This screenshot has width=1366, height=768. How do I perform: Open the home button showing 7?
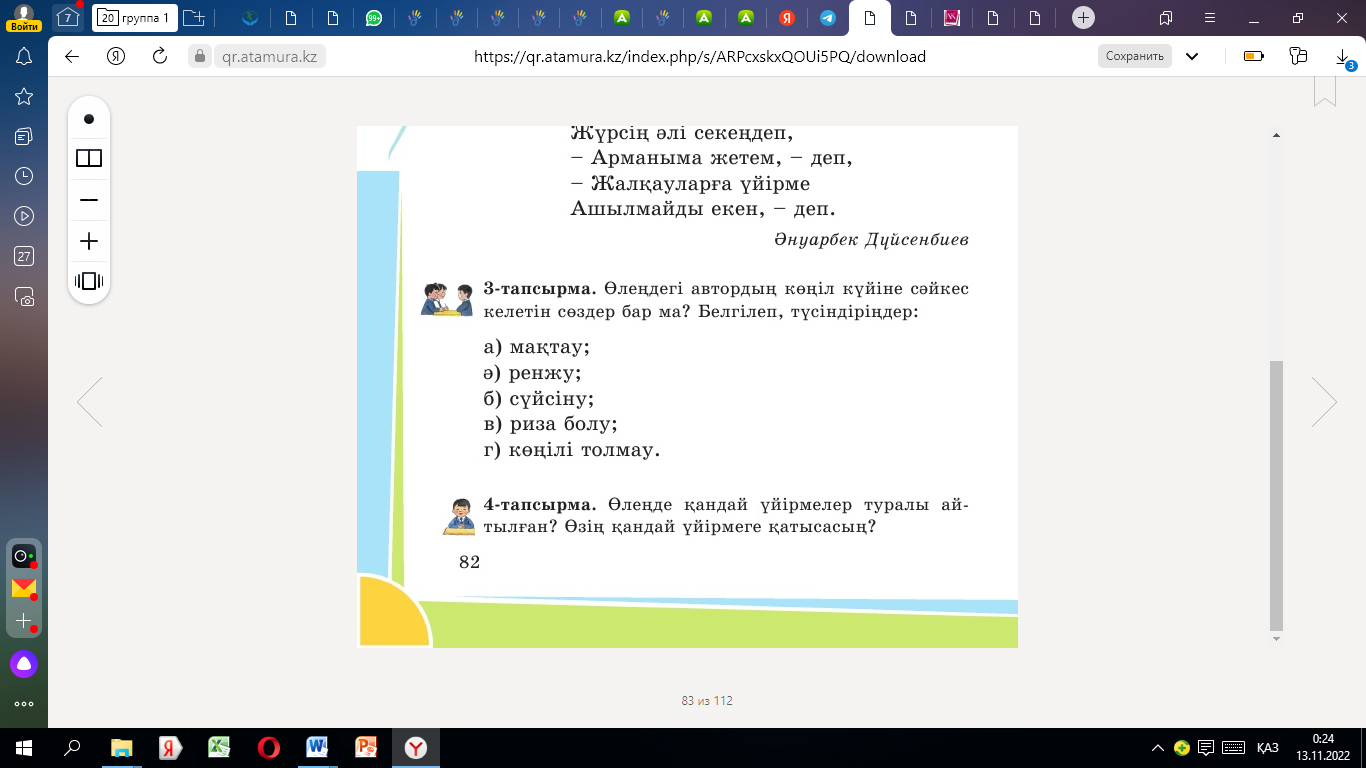click(68, 17)
